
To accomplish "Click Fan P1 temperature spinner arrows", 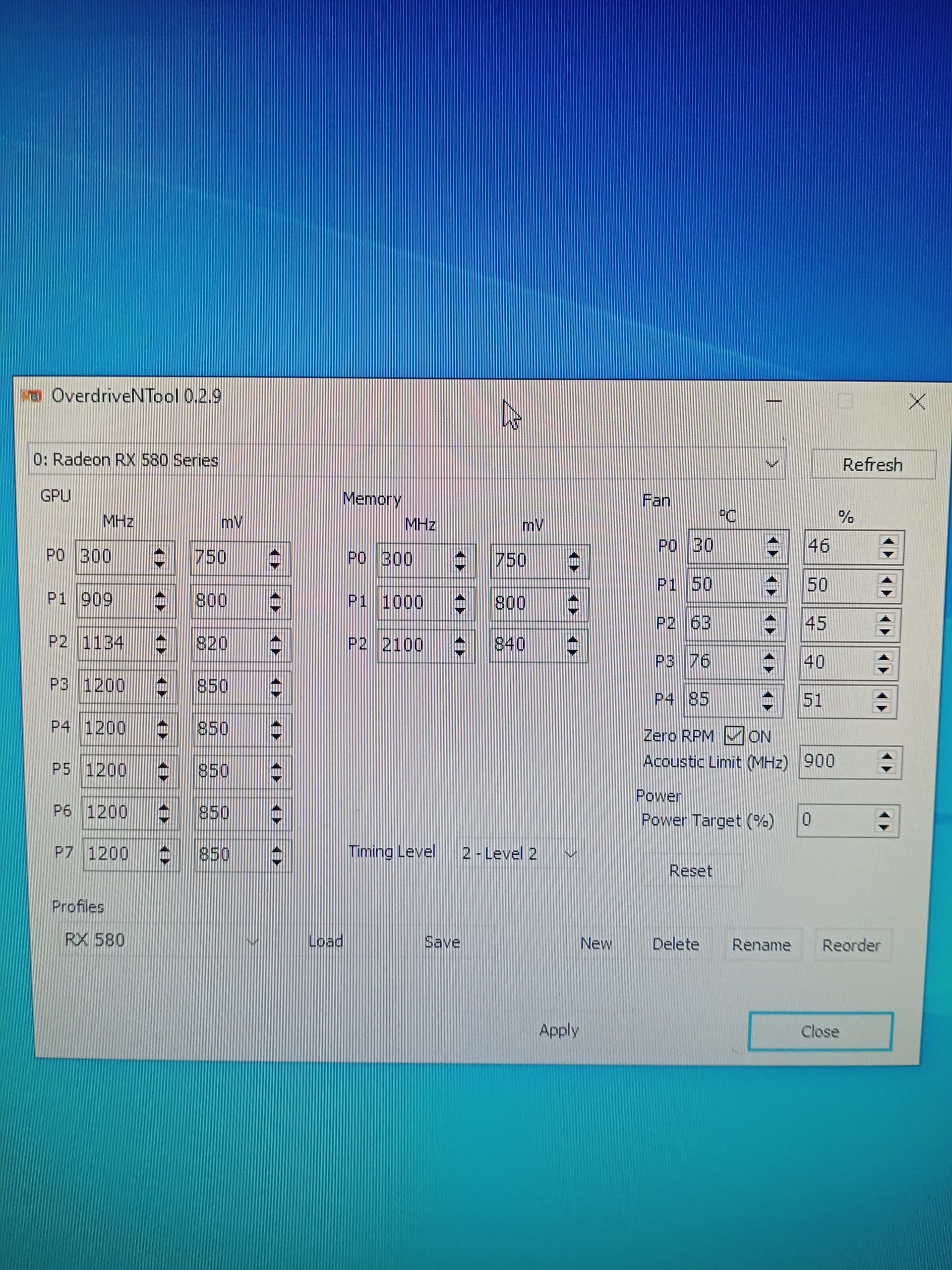I will 772,585.
